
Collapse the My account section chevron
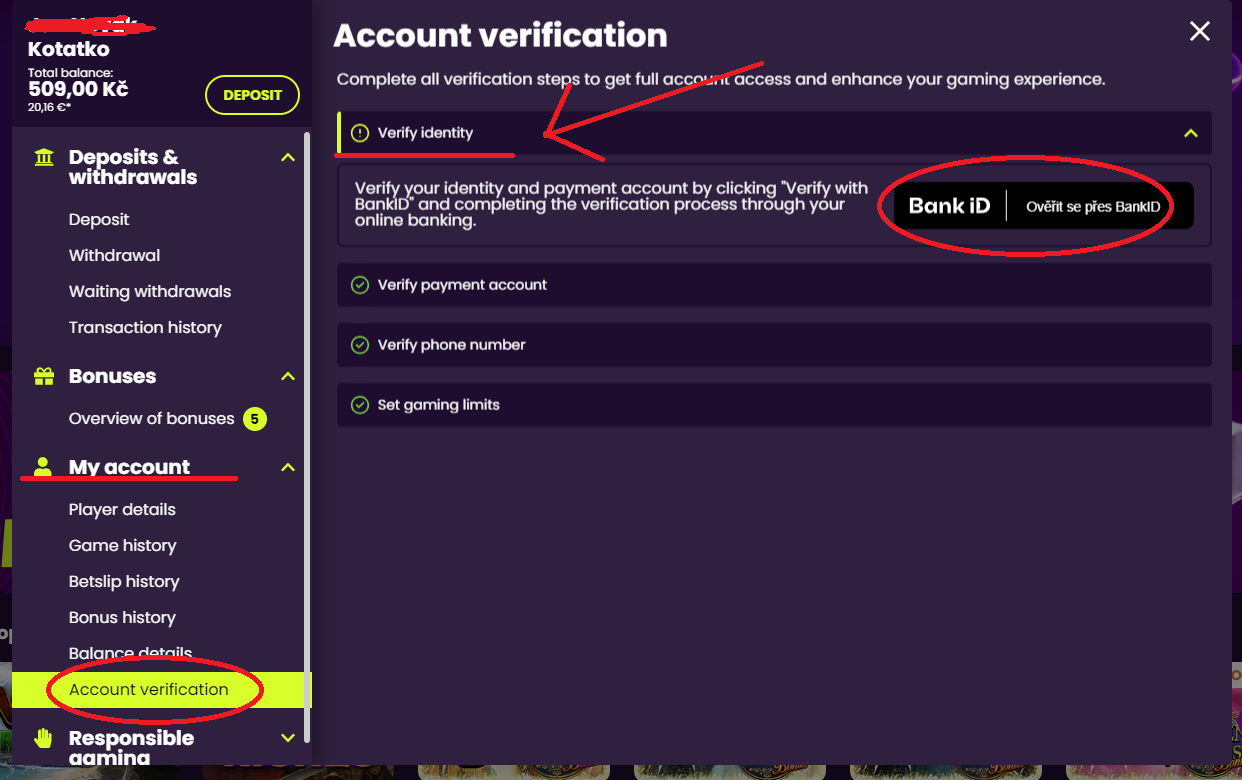click(288, 467)
